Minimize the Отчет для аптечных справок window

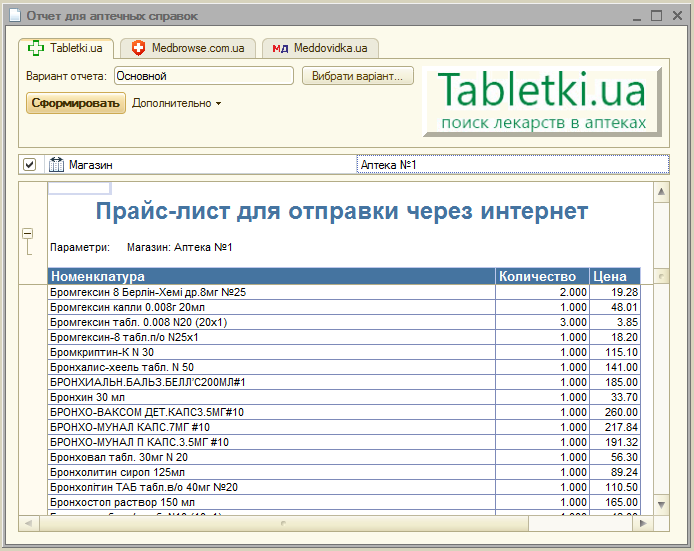(637, 16)
